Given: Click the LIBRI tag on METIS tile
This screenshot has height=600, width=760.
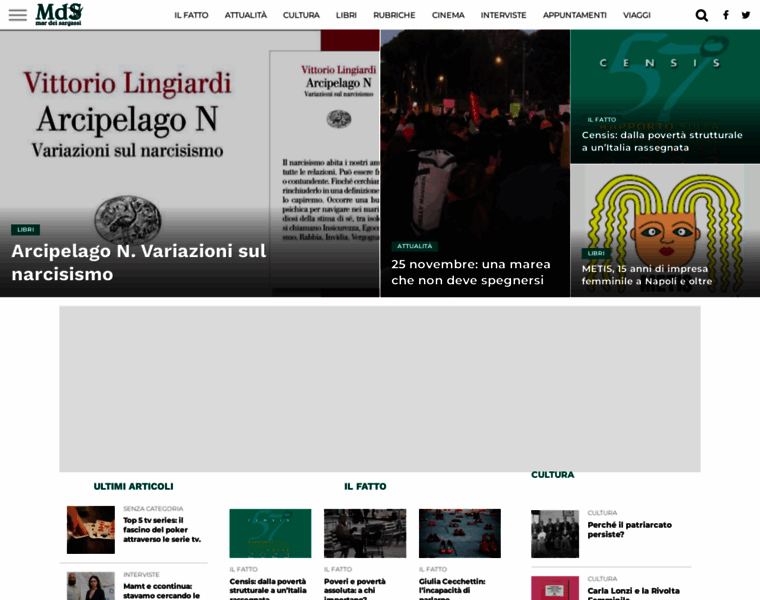Looking at the screenshot, I should coord(596,253).
